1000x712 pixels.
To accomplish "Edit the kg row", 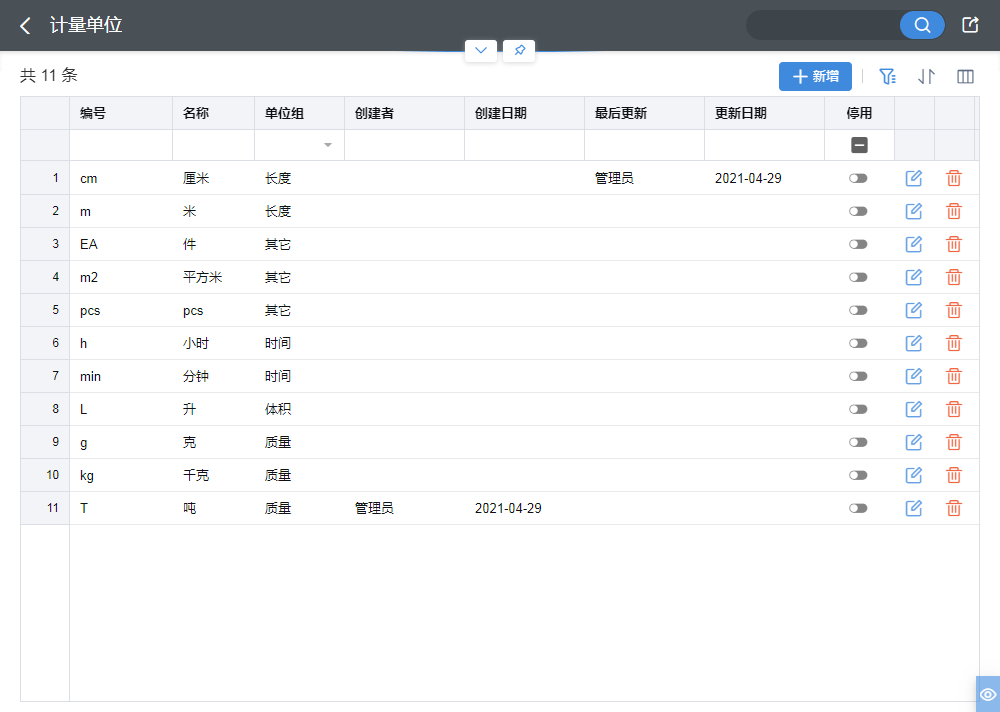I will 914,475.
